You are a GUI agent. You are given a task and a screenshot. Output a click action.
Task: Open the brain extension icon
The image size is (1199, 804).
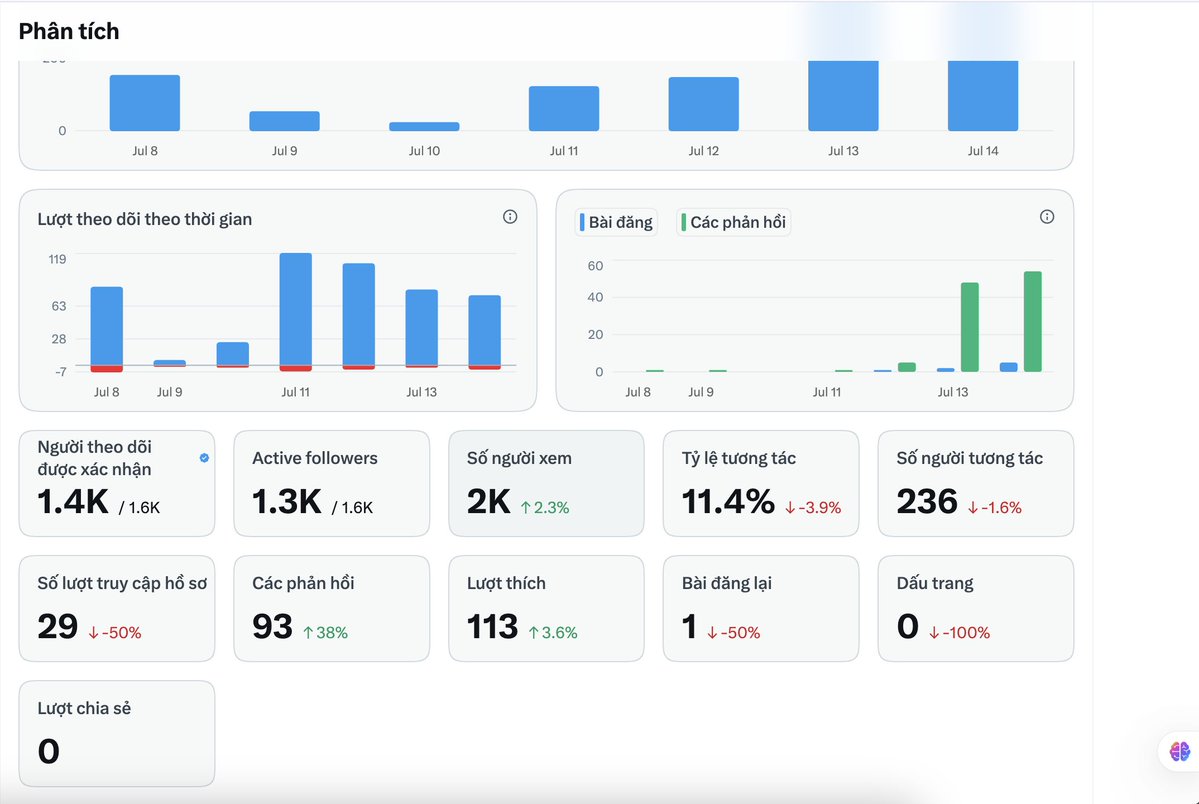(1180, 751)
